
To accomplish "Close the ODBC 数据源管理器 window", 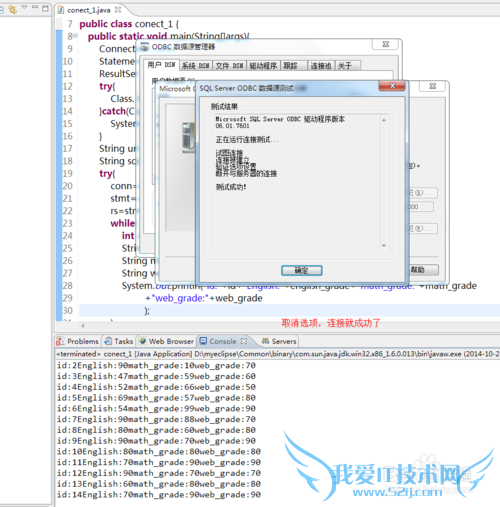I will tap(385, 44).
